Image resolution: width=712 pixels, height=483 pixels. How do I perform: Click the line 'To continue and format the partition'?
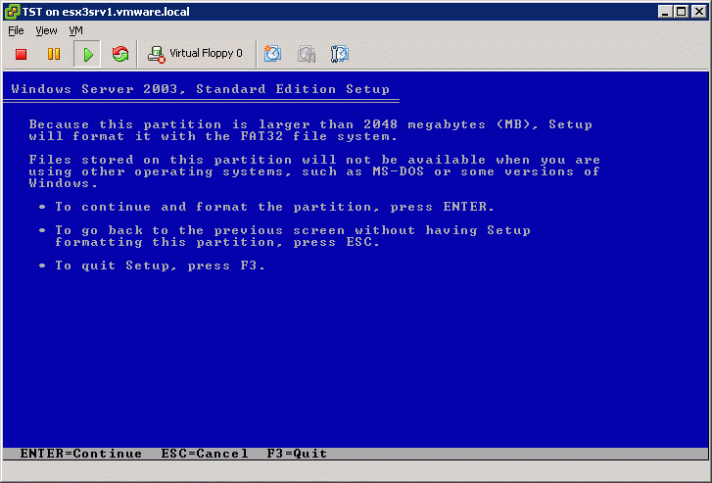[x=275, y=207]
